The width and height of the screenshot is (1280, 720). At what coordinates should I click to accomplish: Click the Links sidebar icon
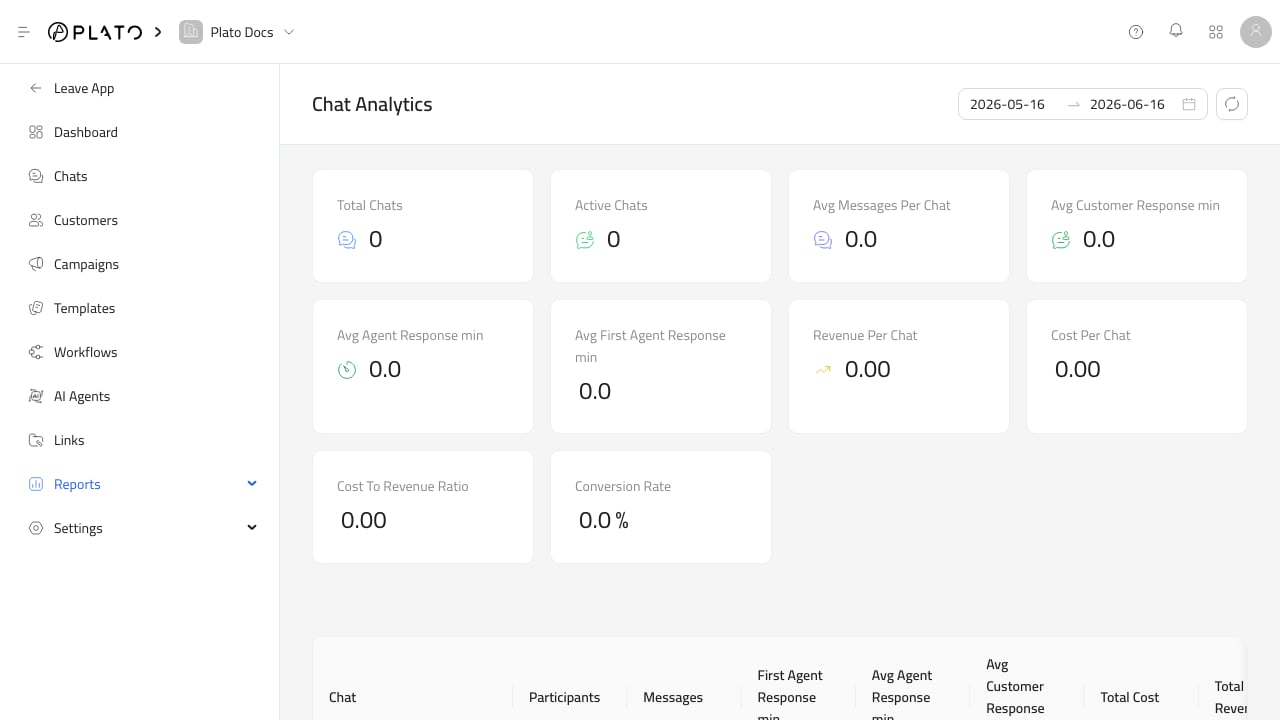click(x=36, y=440)
